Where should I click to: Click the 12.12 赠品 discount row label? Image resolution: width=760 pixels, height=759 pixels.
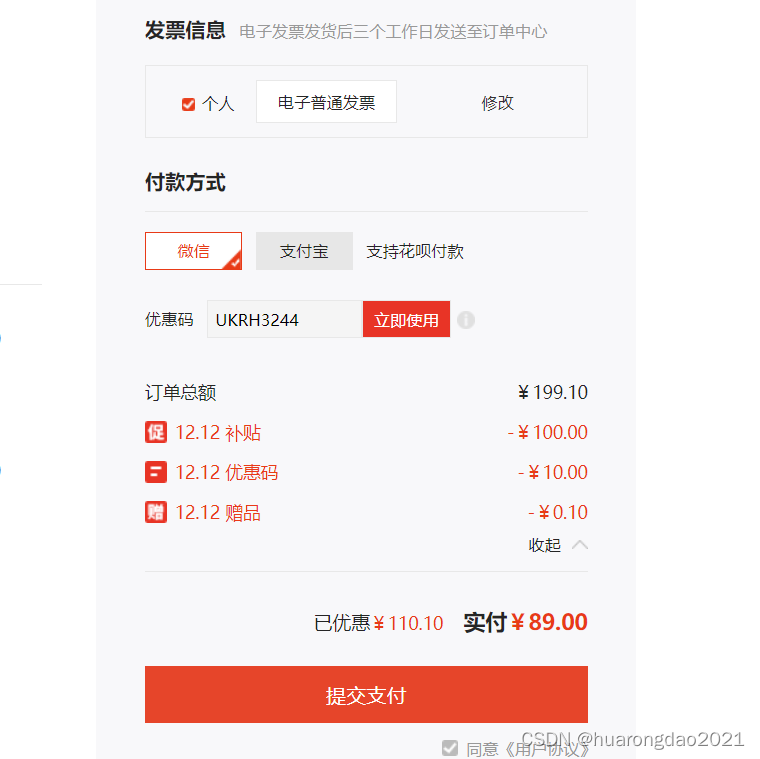click(x=218, y=513)
